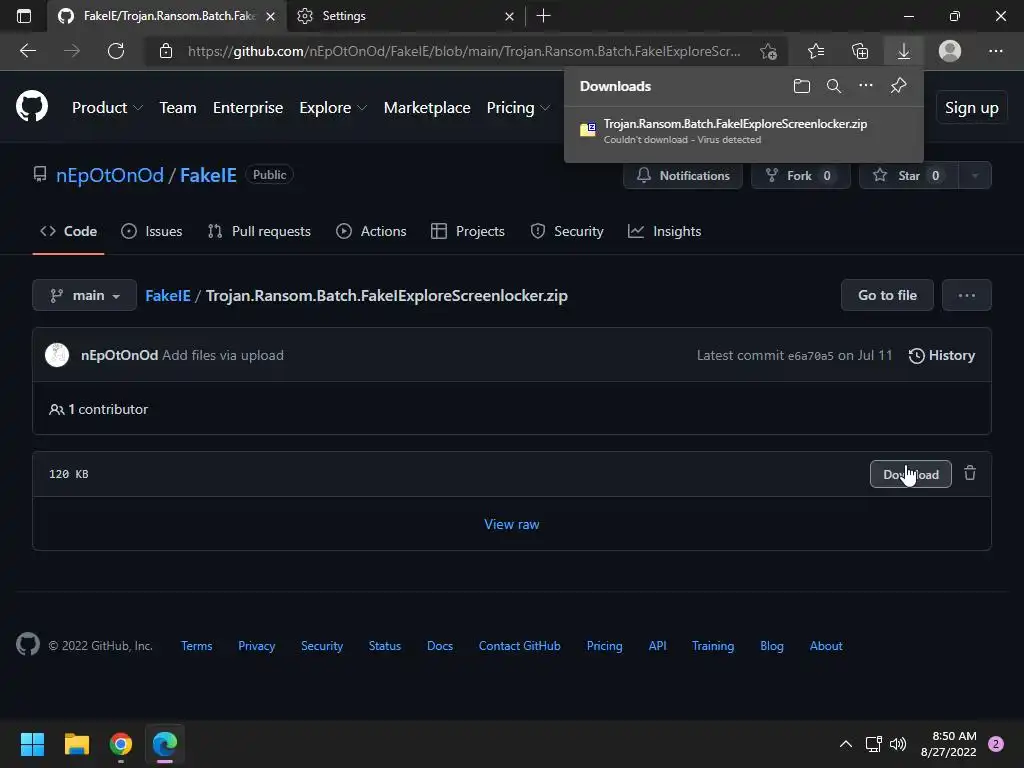Open the Issues tab
This screenshot has width=1024, height=768.
[152, 231]
